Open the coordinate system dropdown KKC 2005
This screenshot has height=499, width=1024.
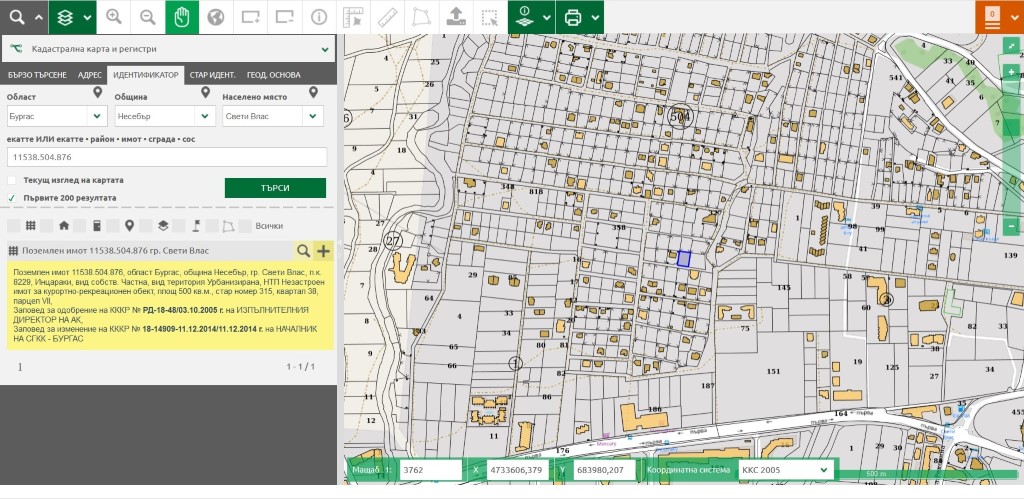784,470
